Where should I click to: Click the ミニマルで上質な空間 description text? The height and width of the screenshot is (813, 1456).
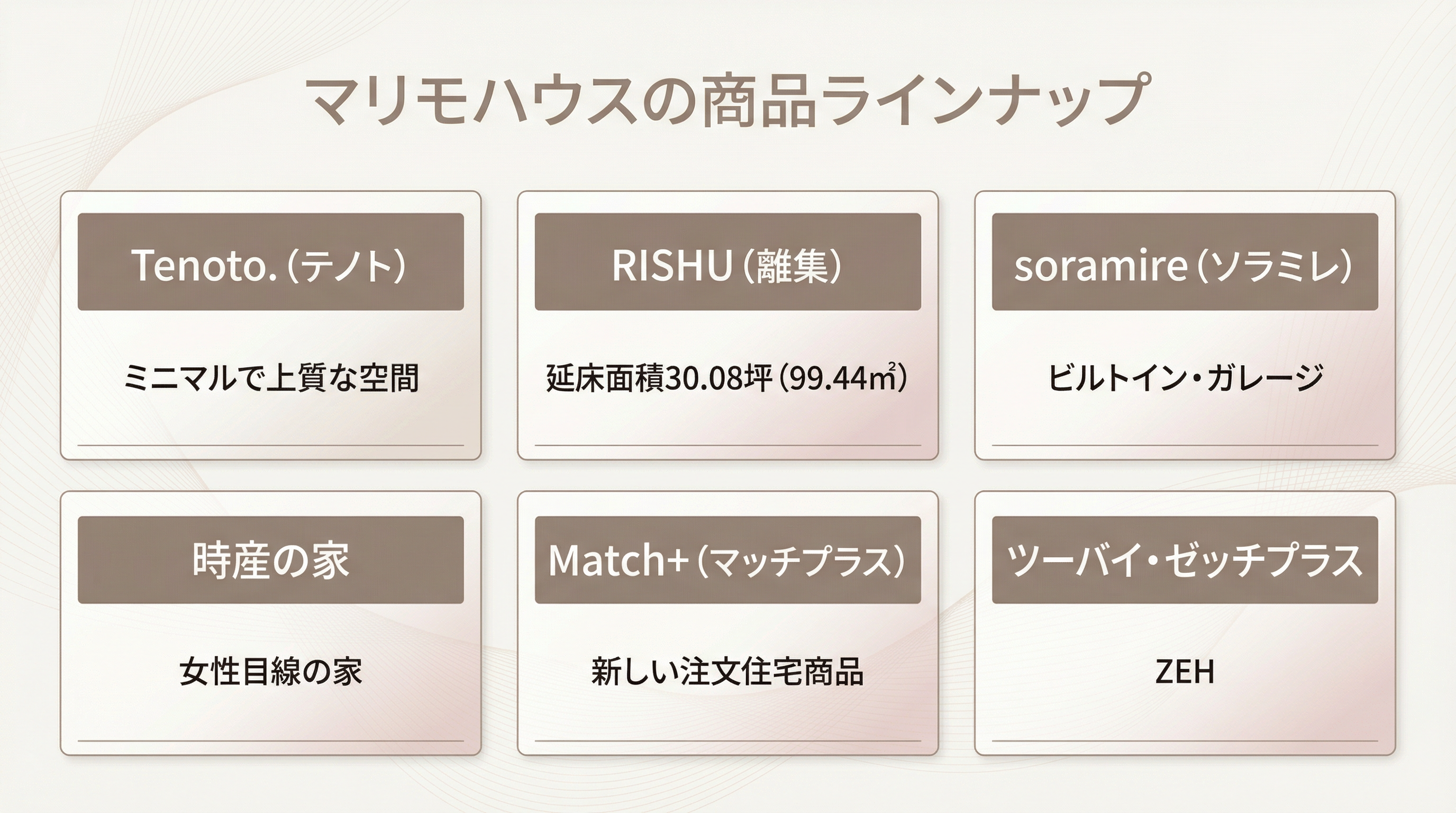(x=270, y=378)
